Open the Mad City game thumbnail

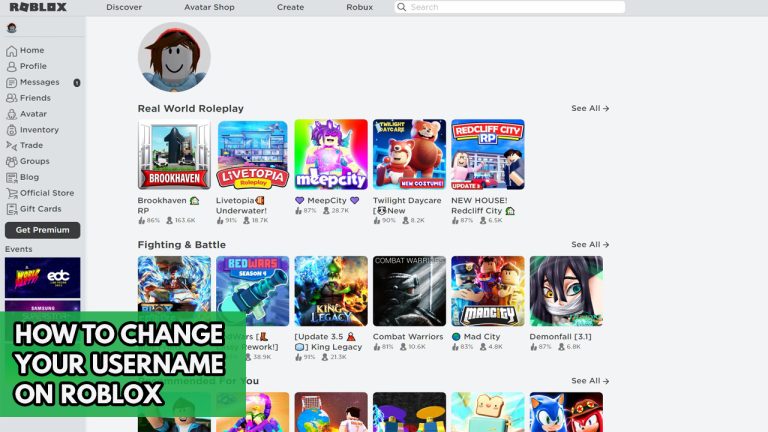coord(488,291)
